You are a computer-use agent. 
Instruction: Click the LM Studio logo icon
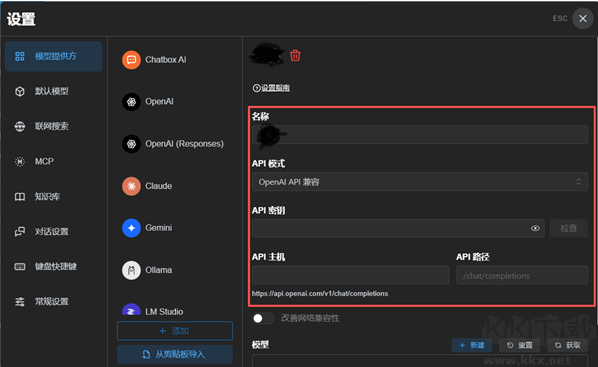point(131,309)
